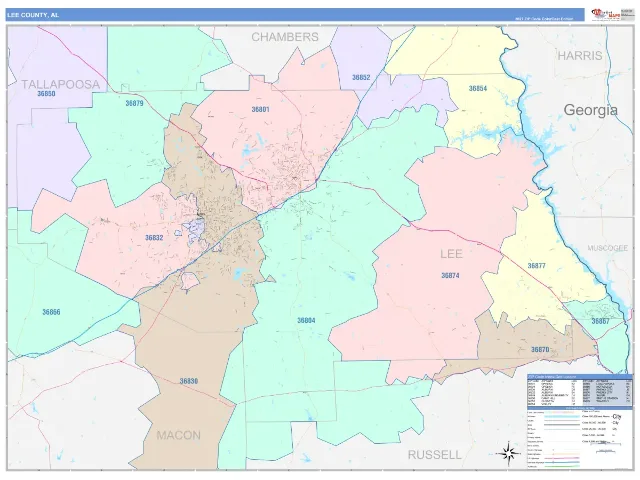
Task: Click the ZIP code label under TALLAPOOSA
Action: [x=46, y=93]
